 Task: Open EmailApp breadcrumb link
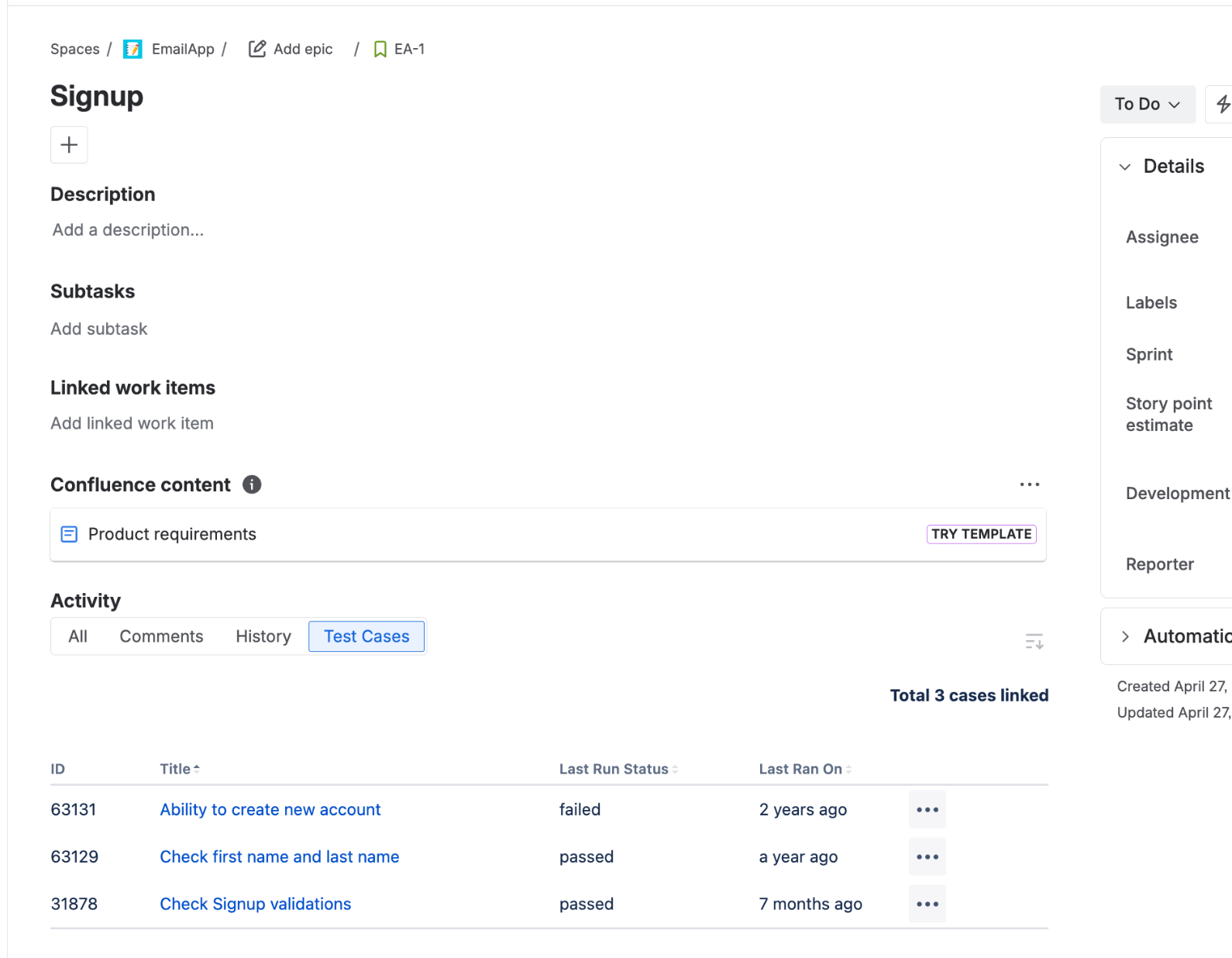pos(183,49)
